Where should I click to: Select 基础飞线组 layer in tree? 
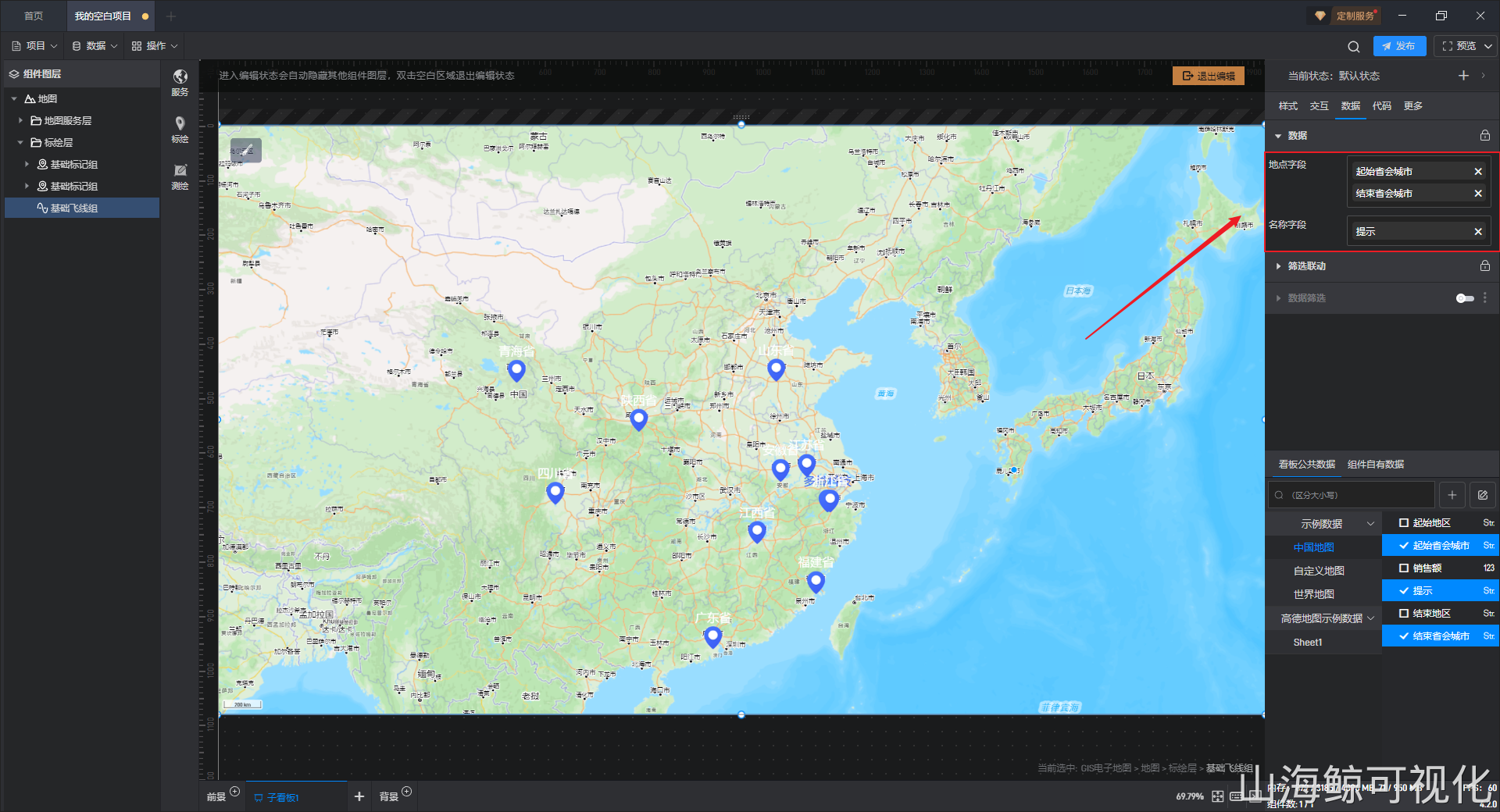click(82, 208)
